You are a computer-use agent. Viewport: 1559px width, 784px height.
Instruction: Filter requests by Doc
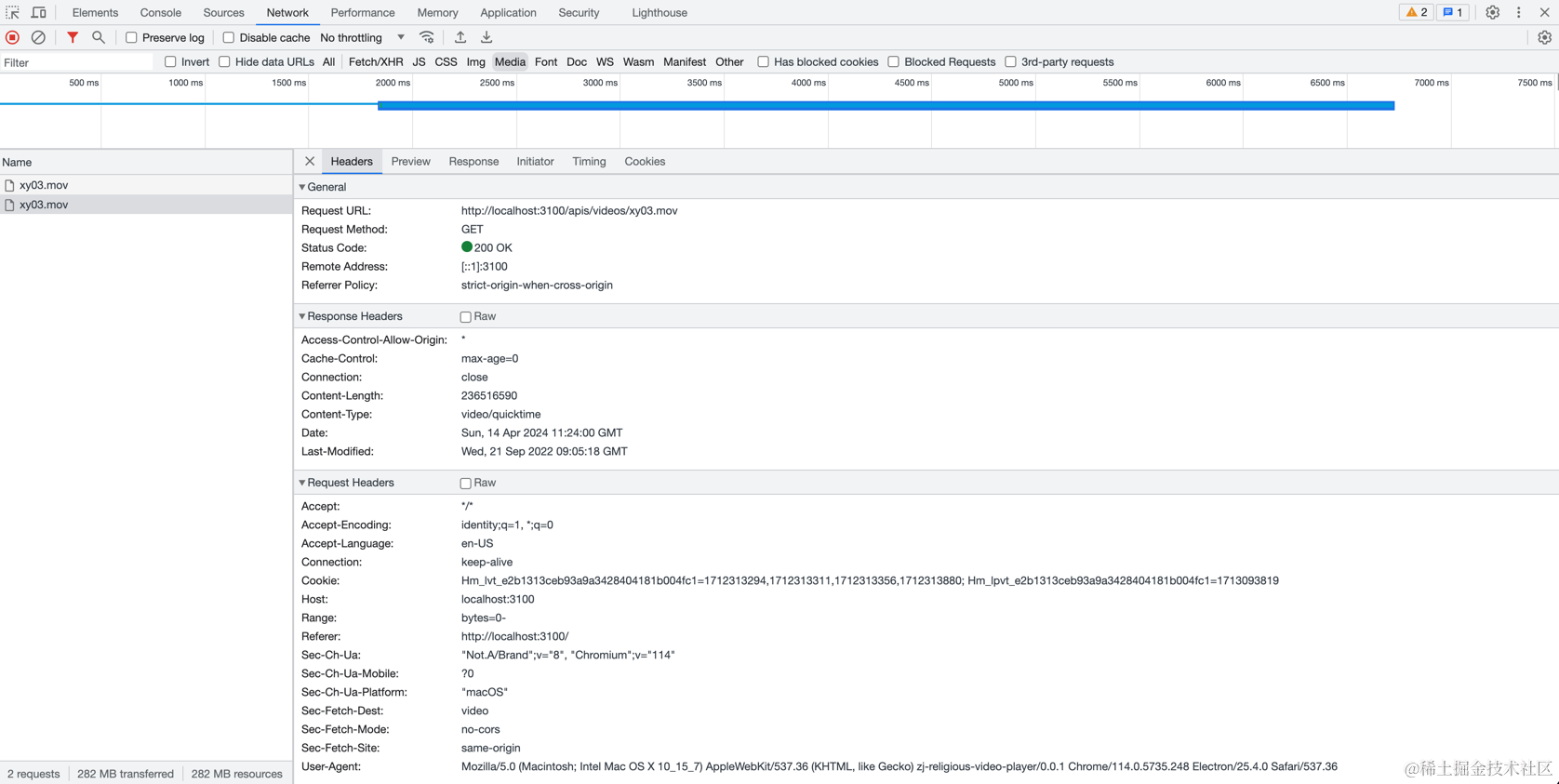pos(577,61)
